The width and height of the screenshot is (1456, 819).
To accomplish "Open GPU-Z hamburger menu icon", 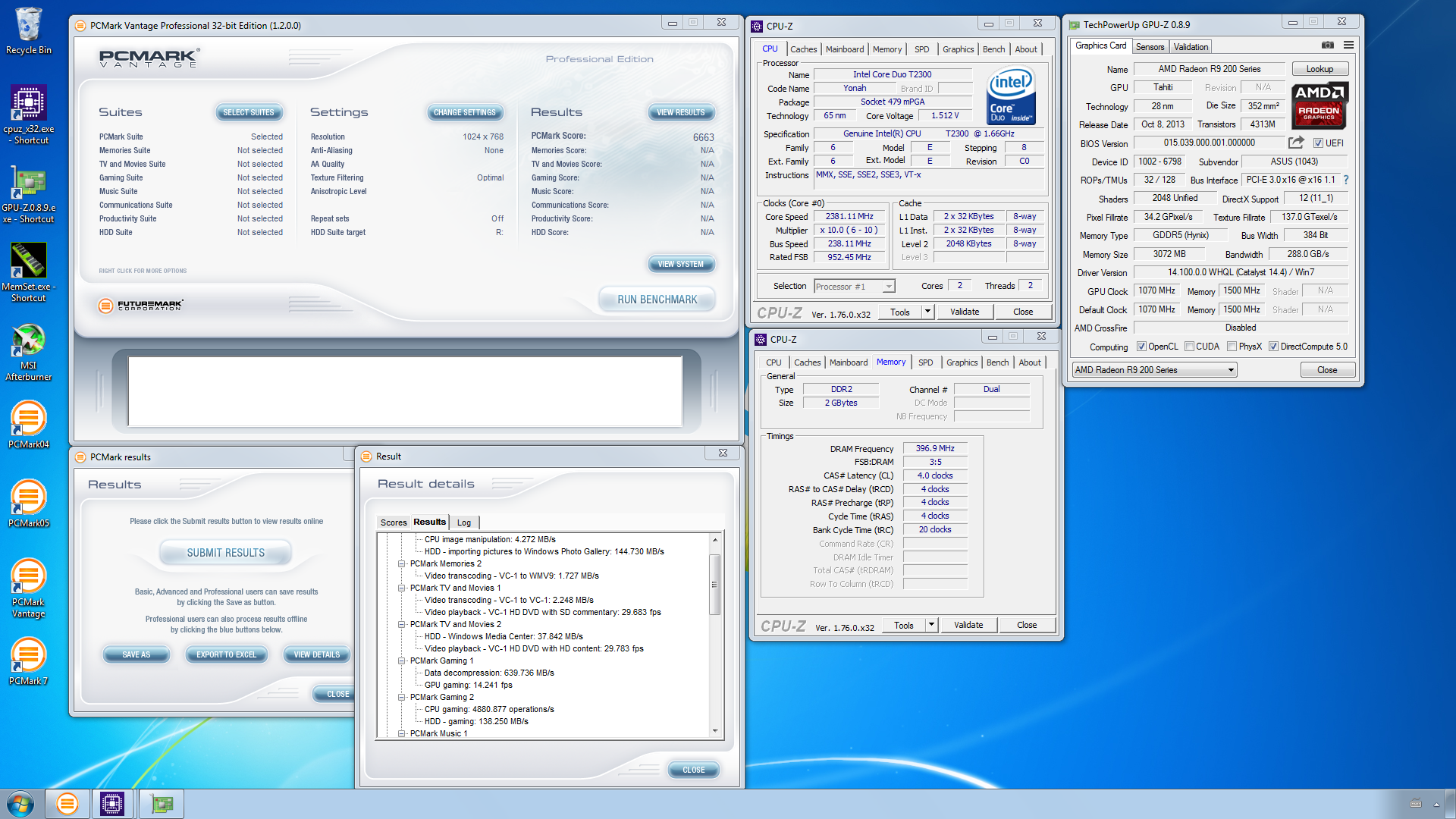I will pos(1348,45).
